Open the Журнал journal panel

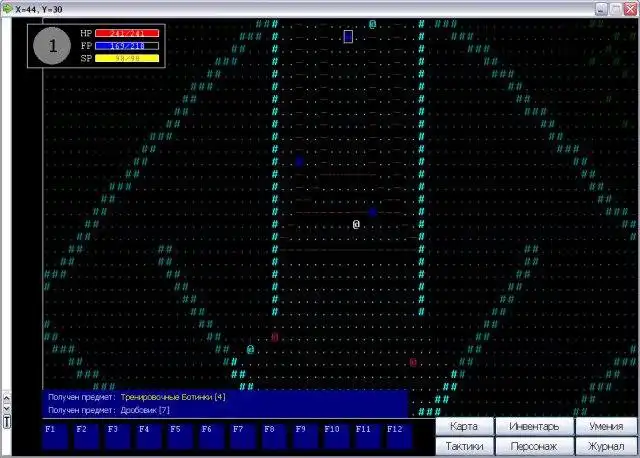click(606, 446)
